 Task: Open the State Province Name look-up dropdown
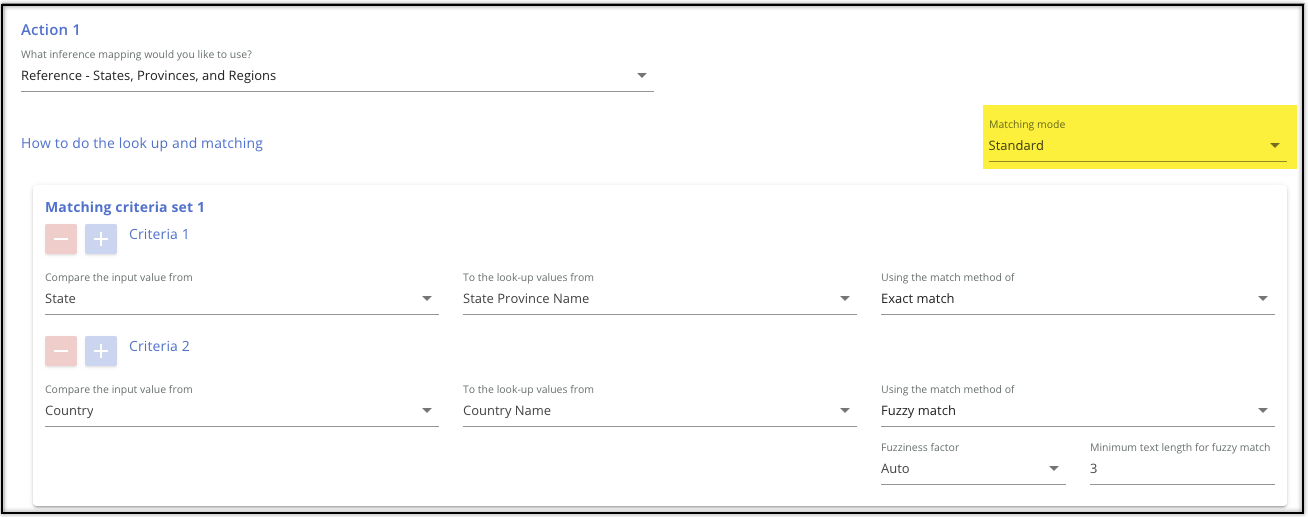pos(660,299)
